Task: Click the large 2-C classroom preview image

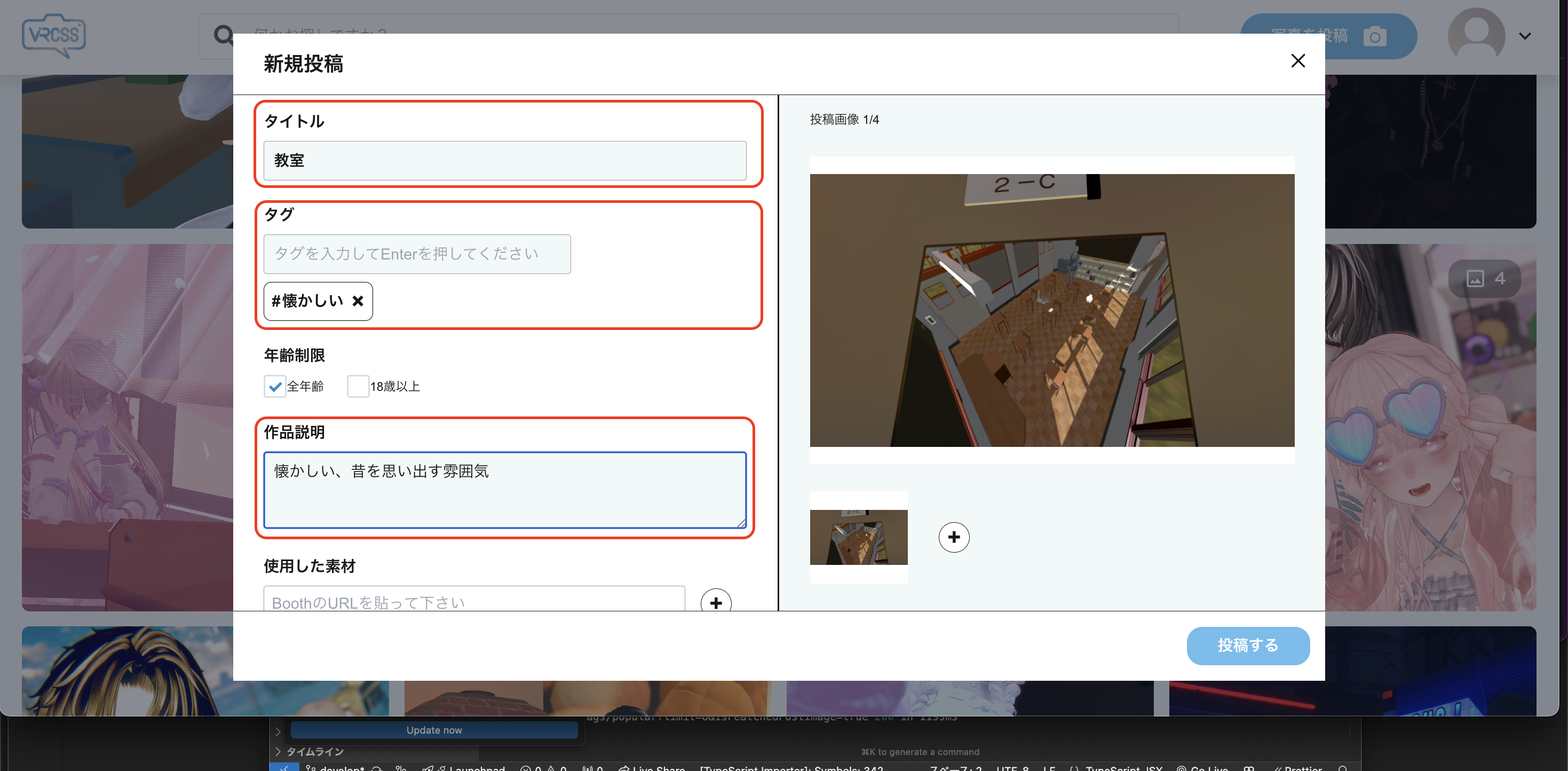Action: click(1052, 310)
